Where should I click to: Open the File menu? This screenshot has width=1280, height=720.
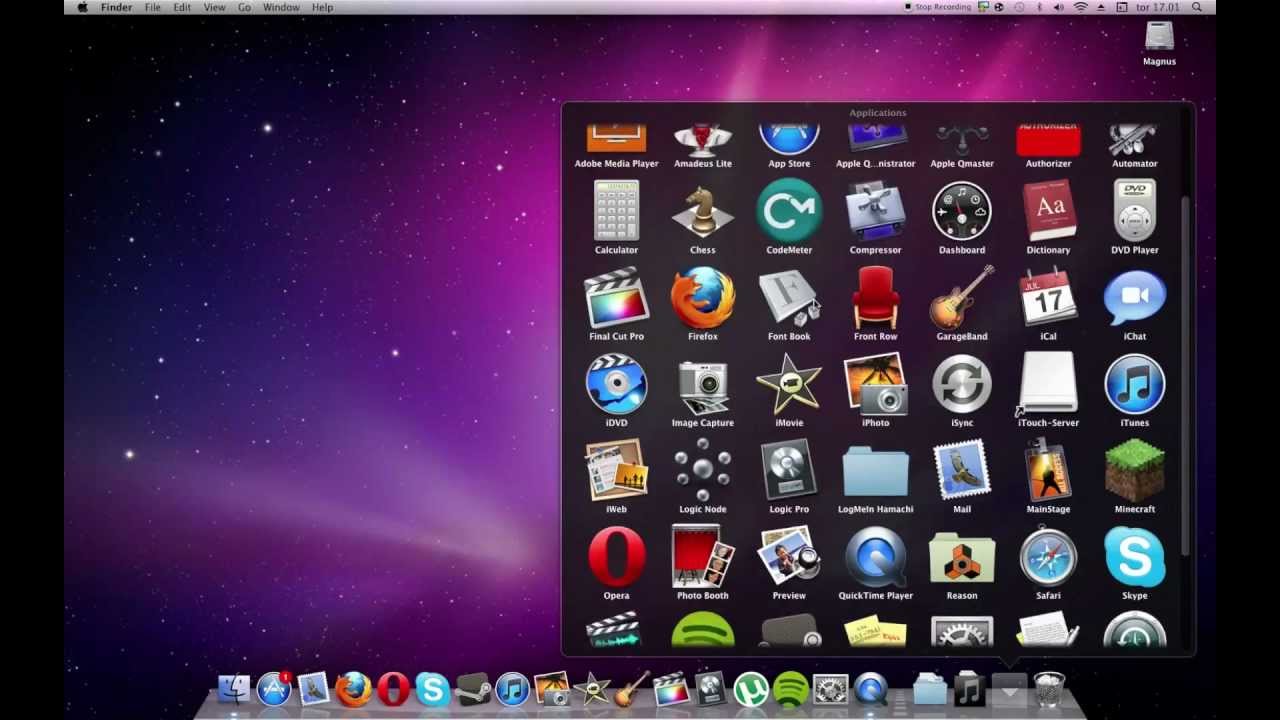152,7
